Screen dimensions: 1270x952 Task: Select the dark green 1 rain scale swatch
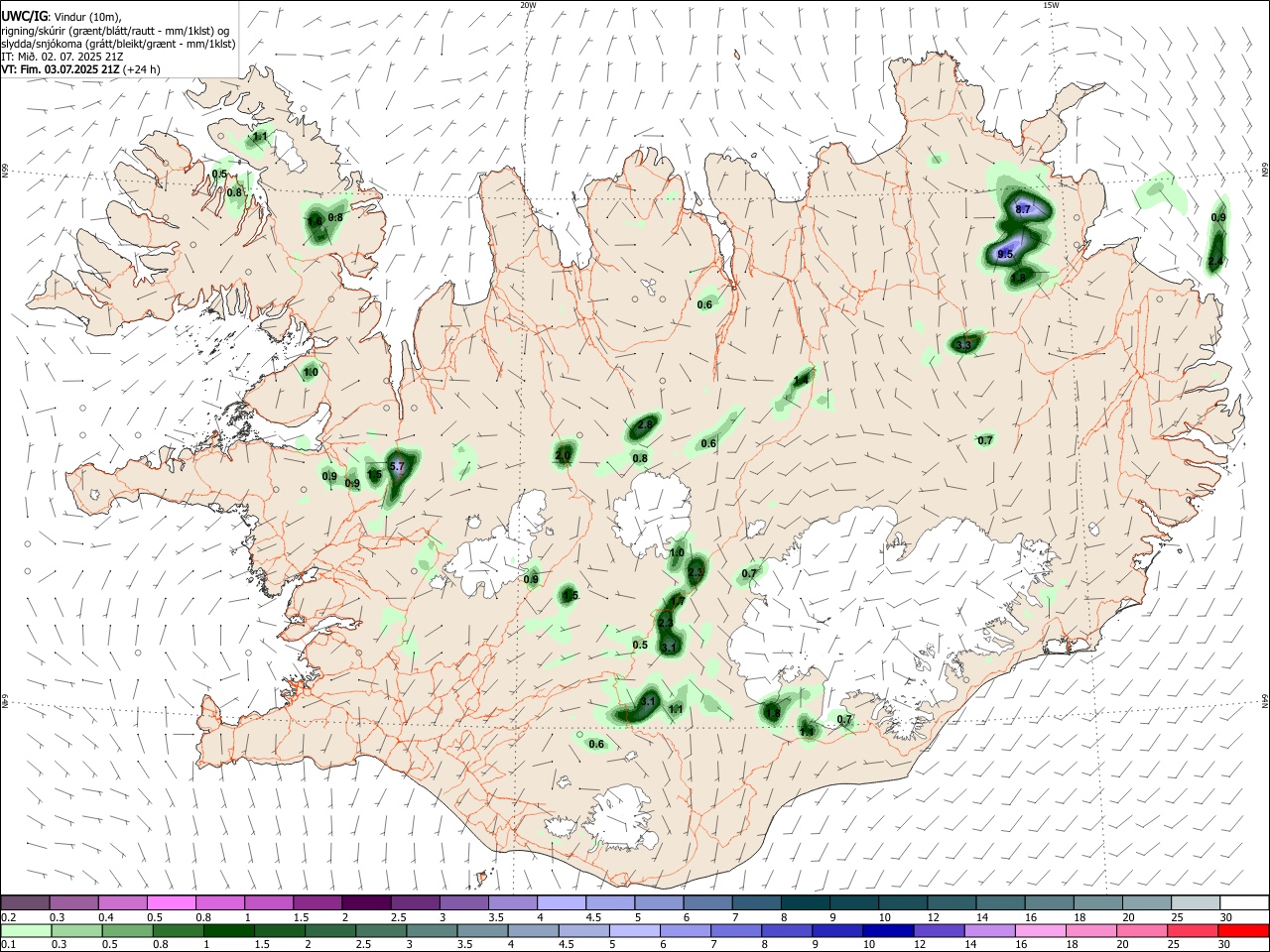[229, 930]
